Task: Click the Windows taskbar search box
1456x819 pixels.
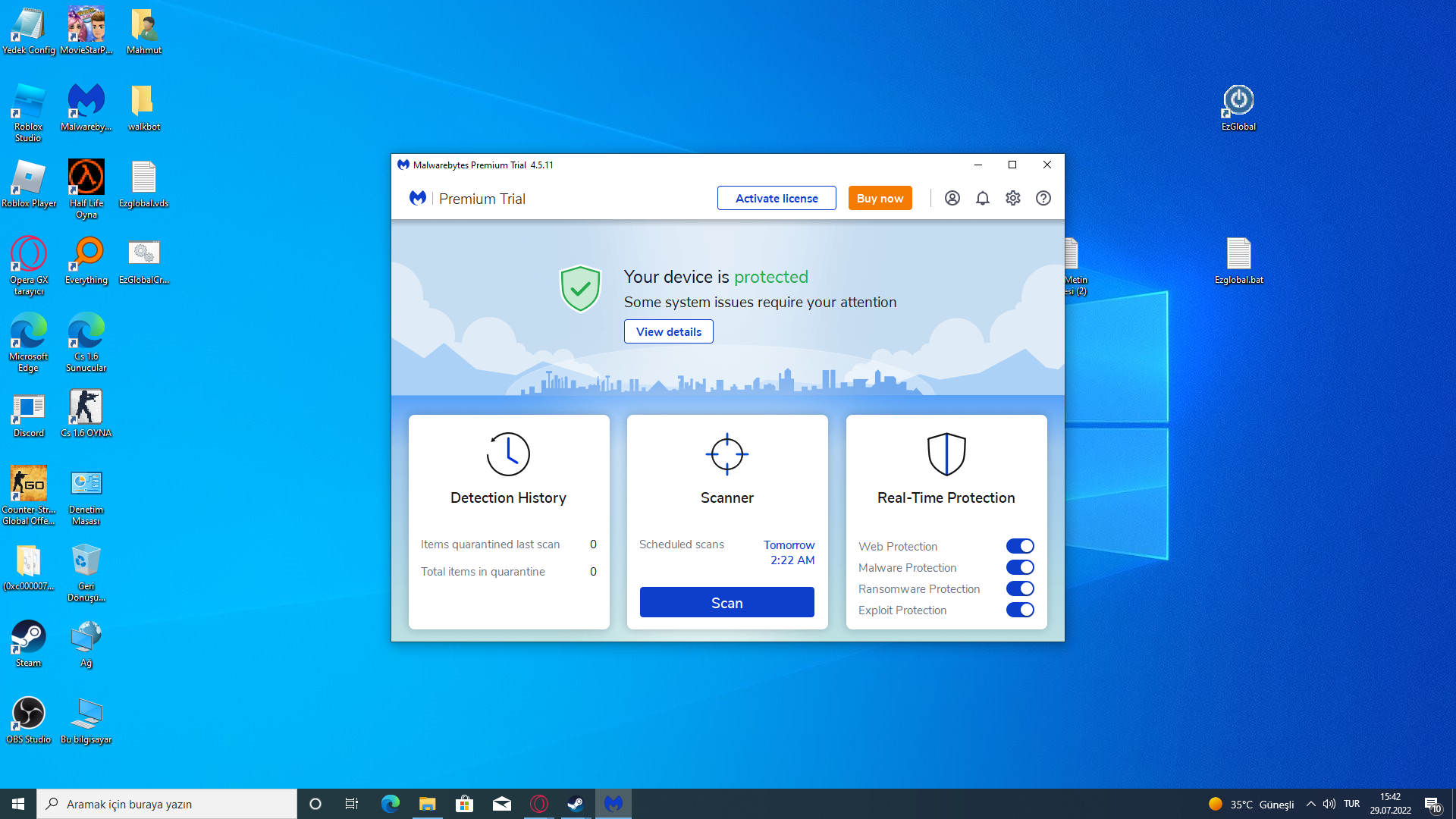Action: [167, 804]
